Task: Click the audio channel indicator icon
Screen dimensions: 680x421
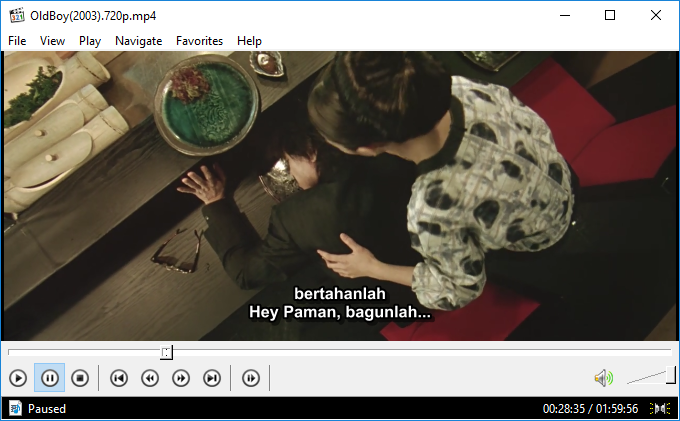Action: click(660, 408)
